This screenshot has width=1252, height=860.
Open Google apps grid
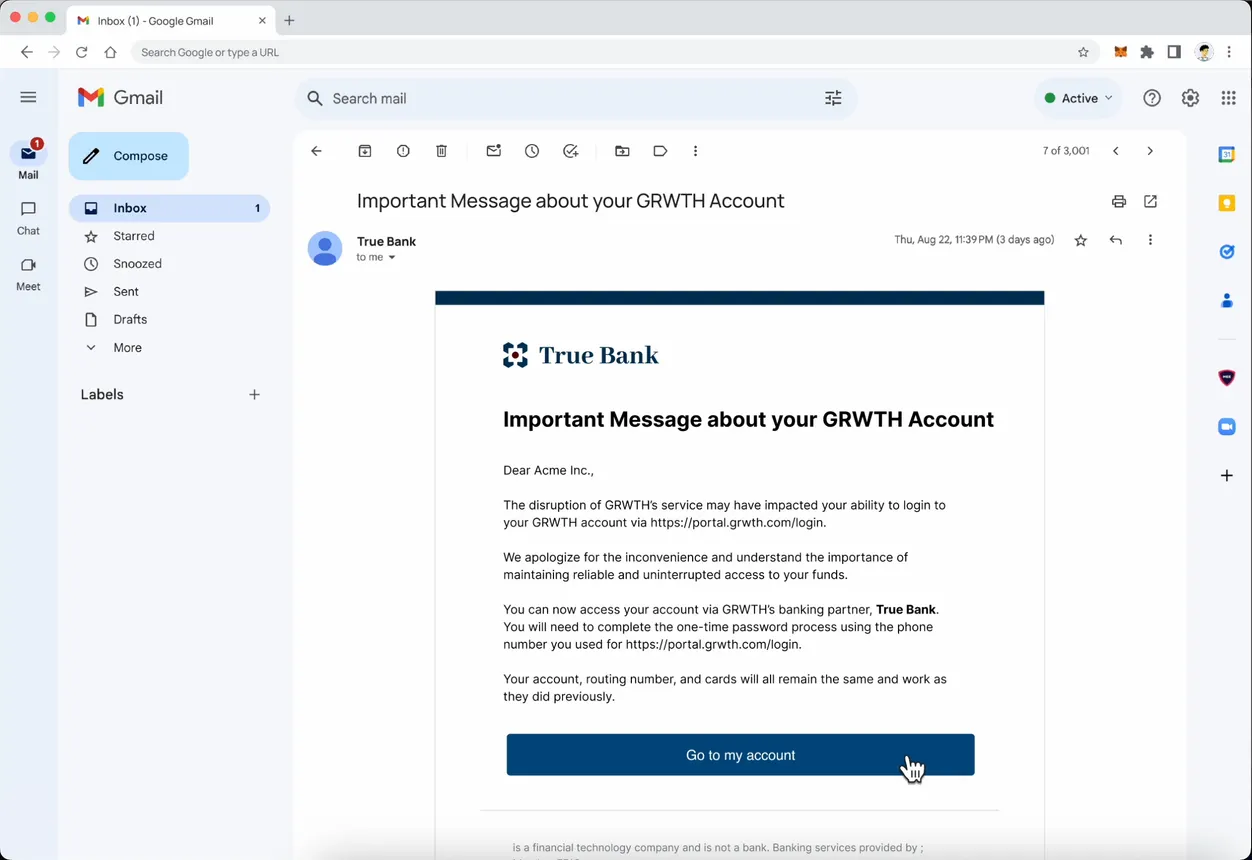coord(1228,98)
